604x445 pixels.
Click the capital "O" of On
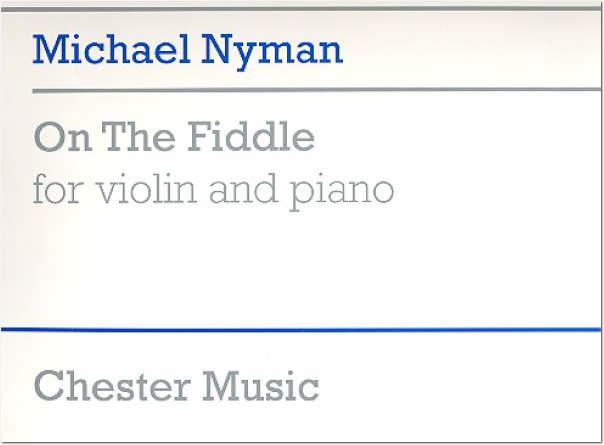click(x=48, y=138)
